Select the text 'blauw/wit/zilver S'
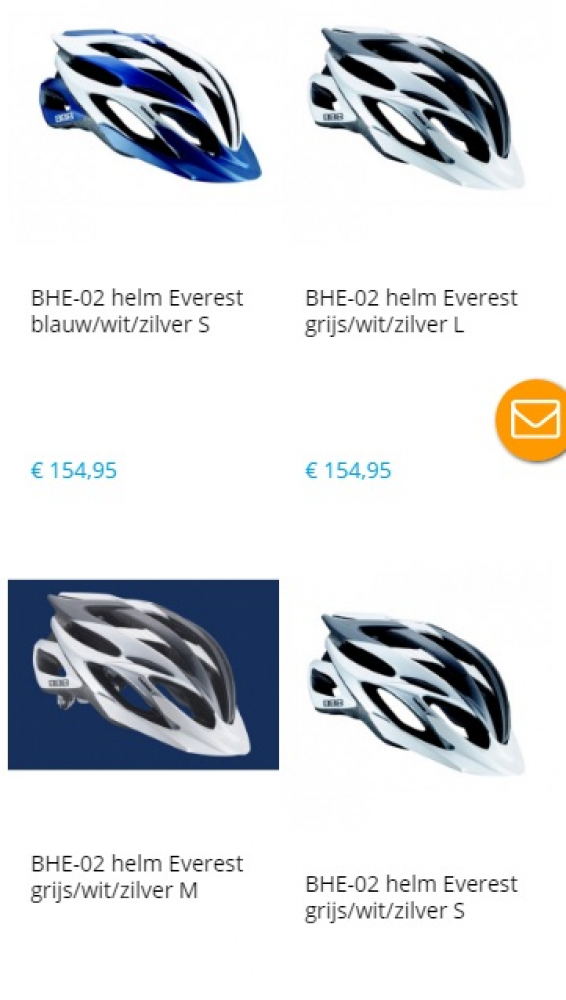 [x=120, y=325]
